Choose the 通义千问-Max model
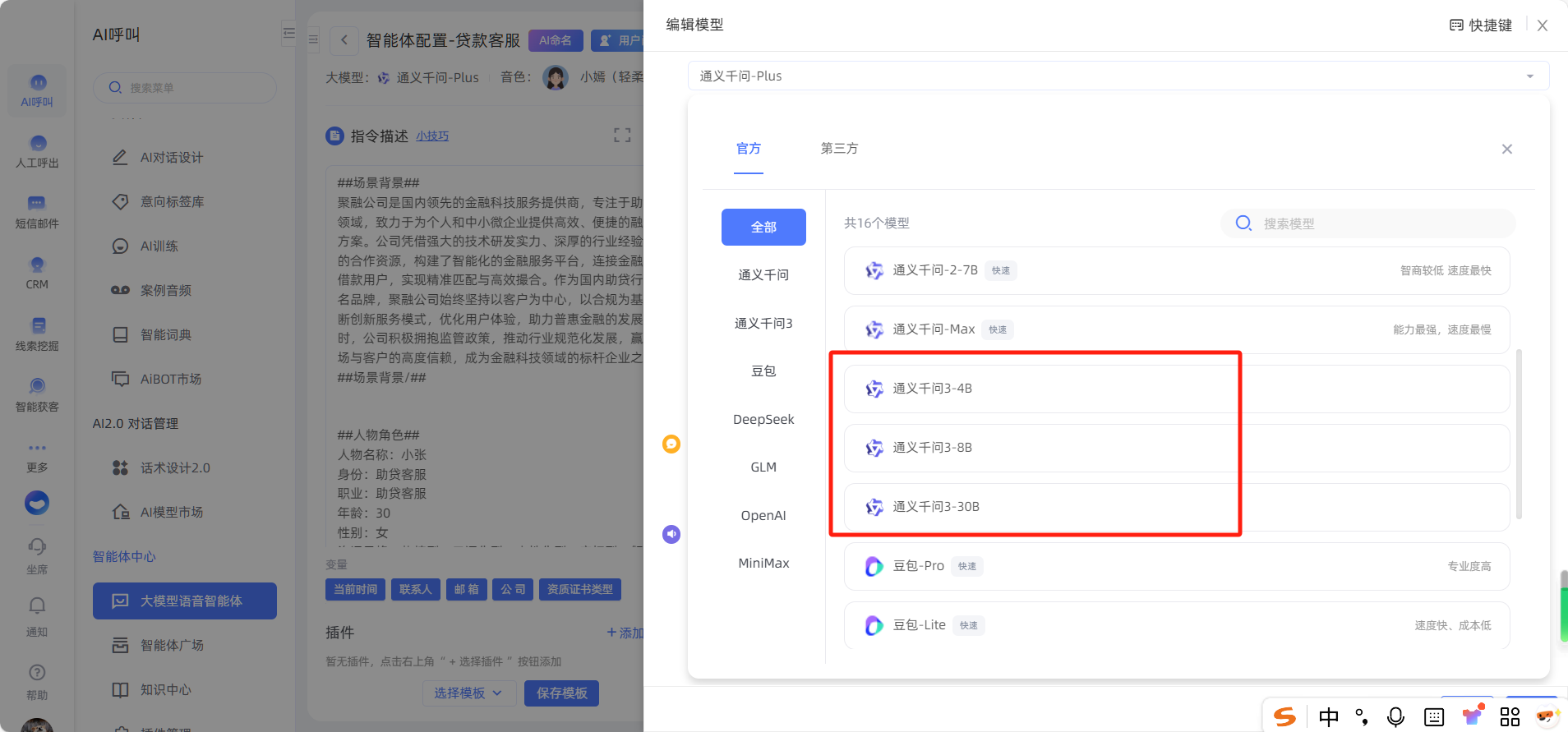The image size is (1568, 732). pos(1177,329)
